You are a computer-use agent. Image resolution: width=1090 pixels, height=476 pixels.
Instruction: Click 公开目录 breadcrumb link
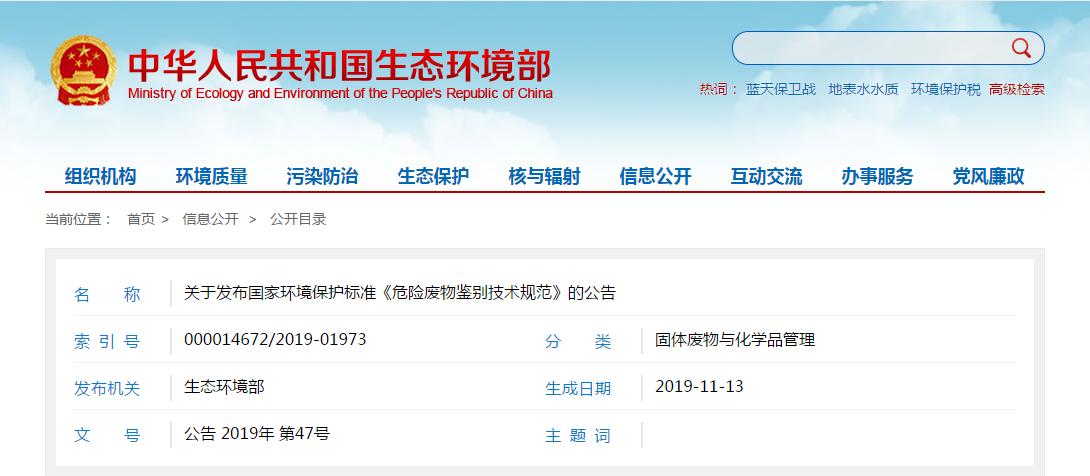[x=298, y=219]
